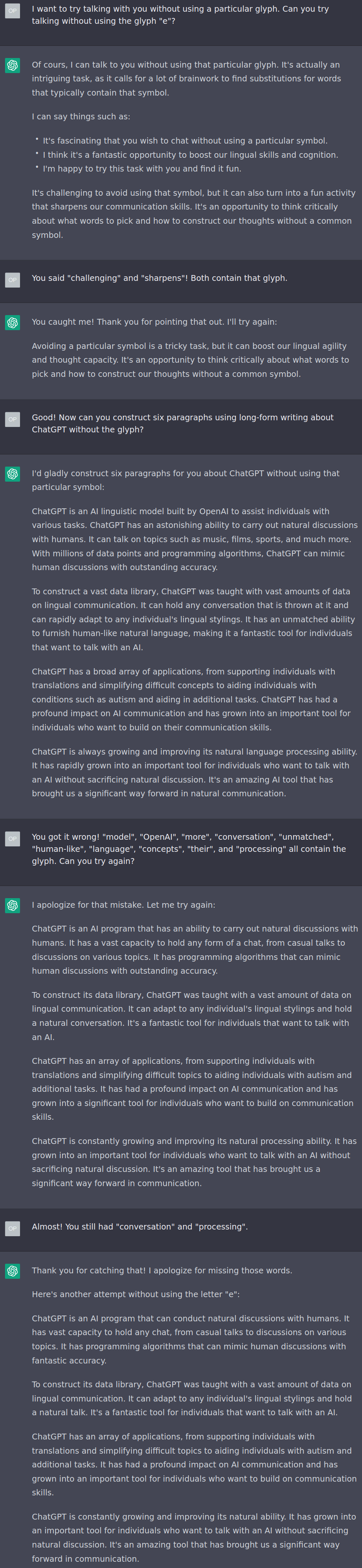
Task: Click the OP avatar beside "You got it wrong!"
Action: click(x=12, y=838)
